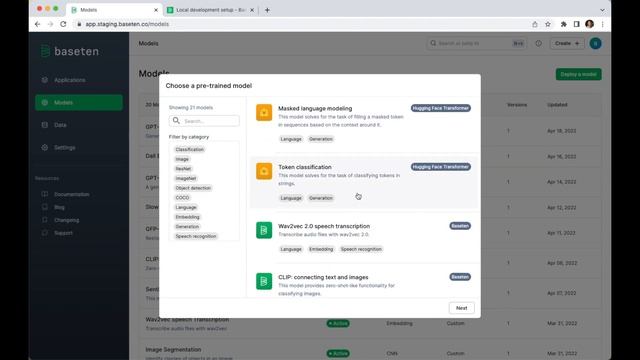Viewport: 640px width, 360px height.
Task: Click the Baseten badge on Wav2vec 2.0
Action: tap(460, 226)
